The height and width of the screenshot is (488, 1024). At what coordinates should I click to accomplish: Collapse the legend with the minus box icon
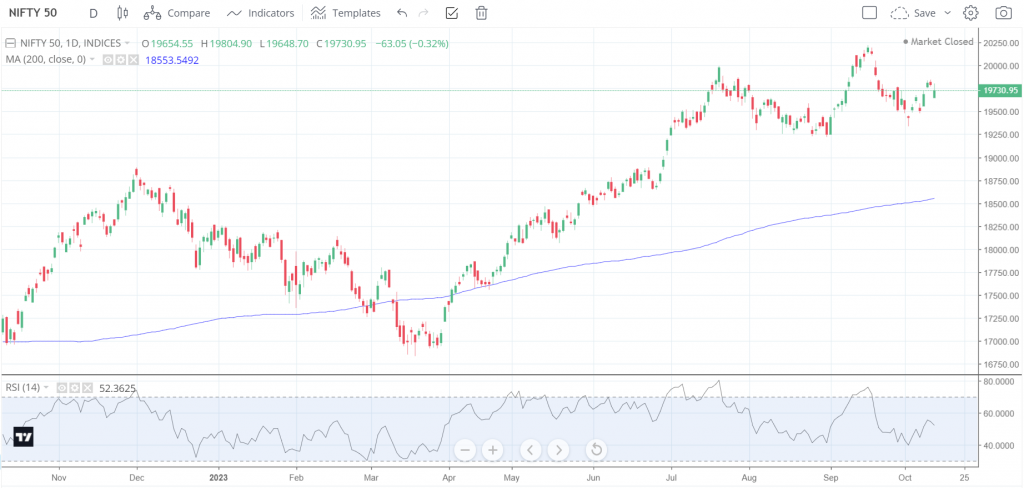[10, 43]
